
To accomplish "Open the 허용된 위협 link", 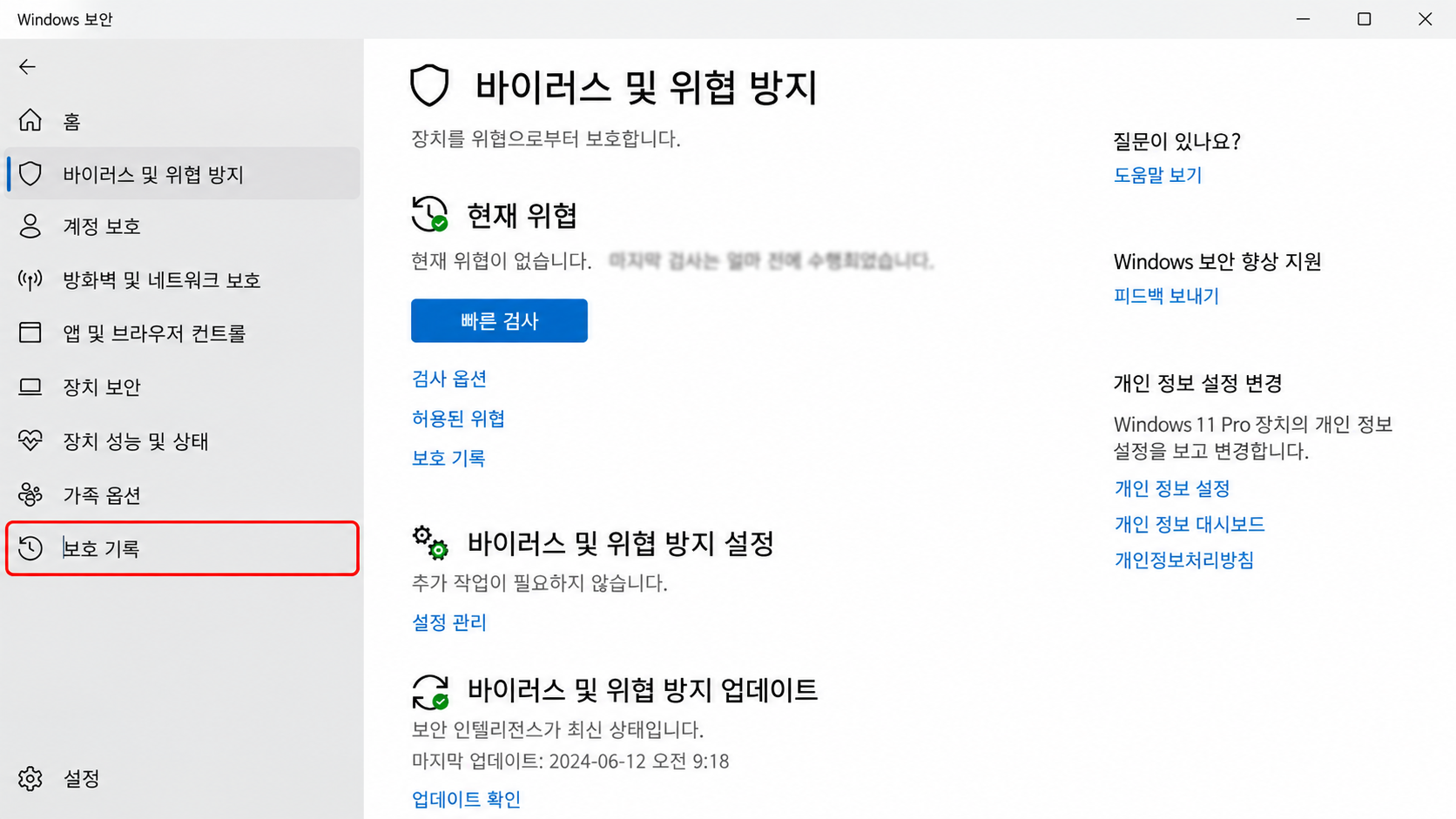I will pyautogui.click(x=458, y=419).
